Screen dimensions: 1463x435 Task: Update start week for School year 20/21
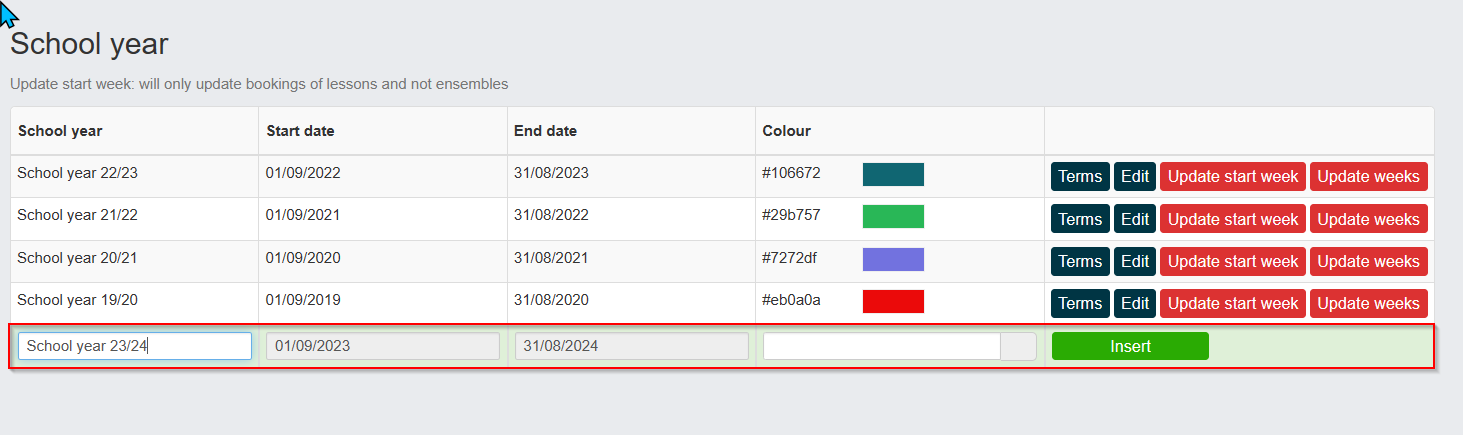pyautogui.click(x=1233, y=261)
